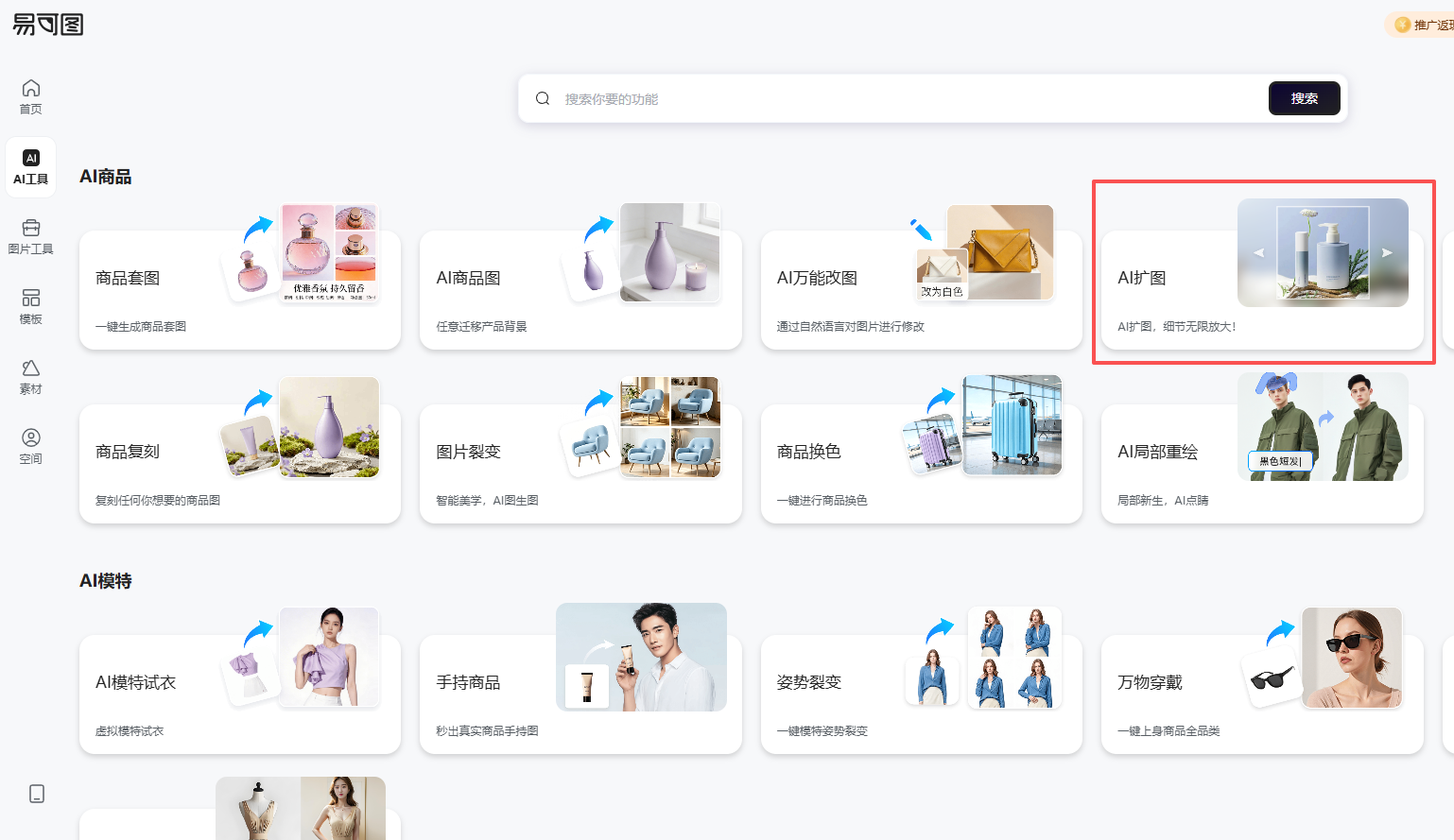Open the AI商品图 card
The height and width of the screenshot is (840, 1454).
[x=580, y=290]
